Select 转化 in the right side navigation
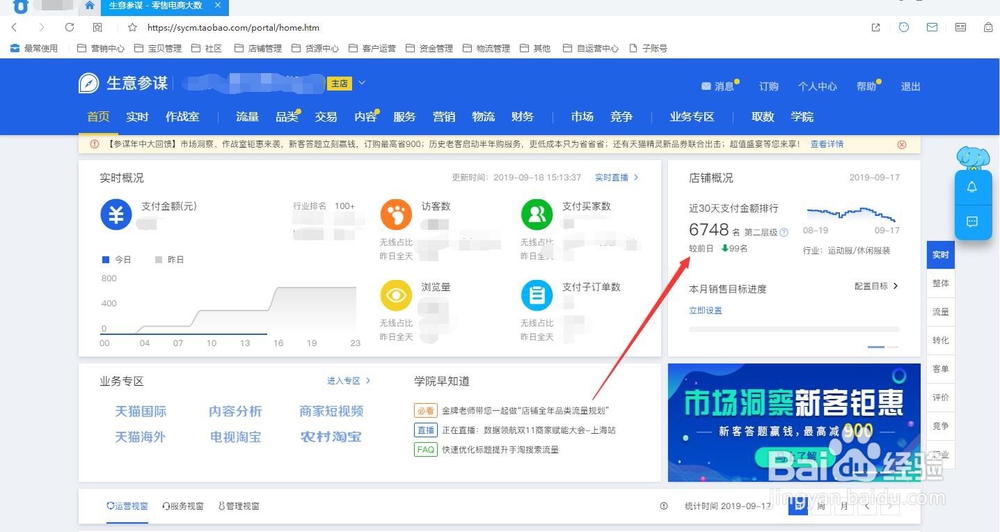This screenshot has width=1000, height=532. (x=941, y=340)
